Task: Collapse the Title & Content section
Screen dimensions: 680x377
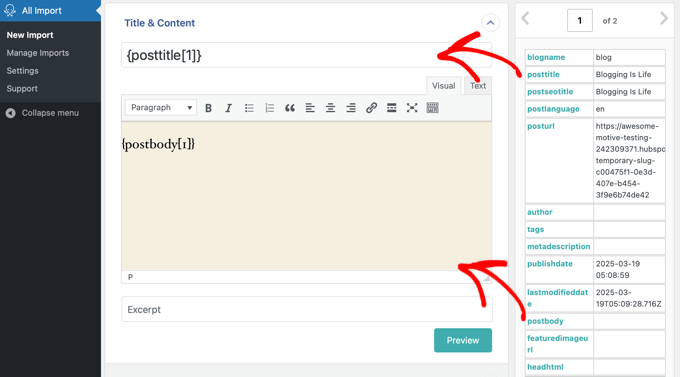Action: [x=490, y=23]
